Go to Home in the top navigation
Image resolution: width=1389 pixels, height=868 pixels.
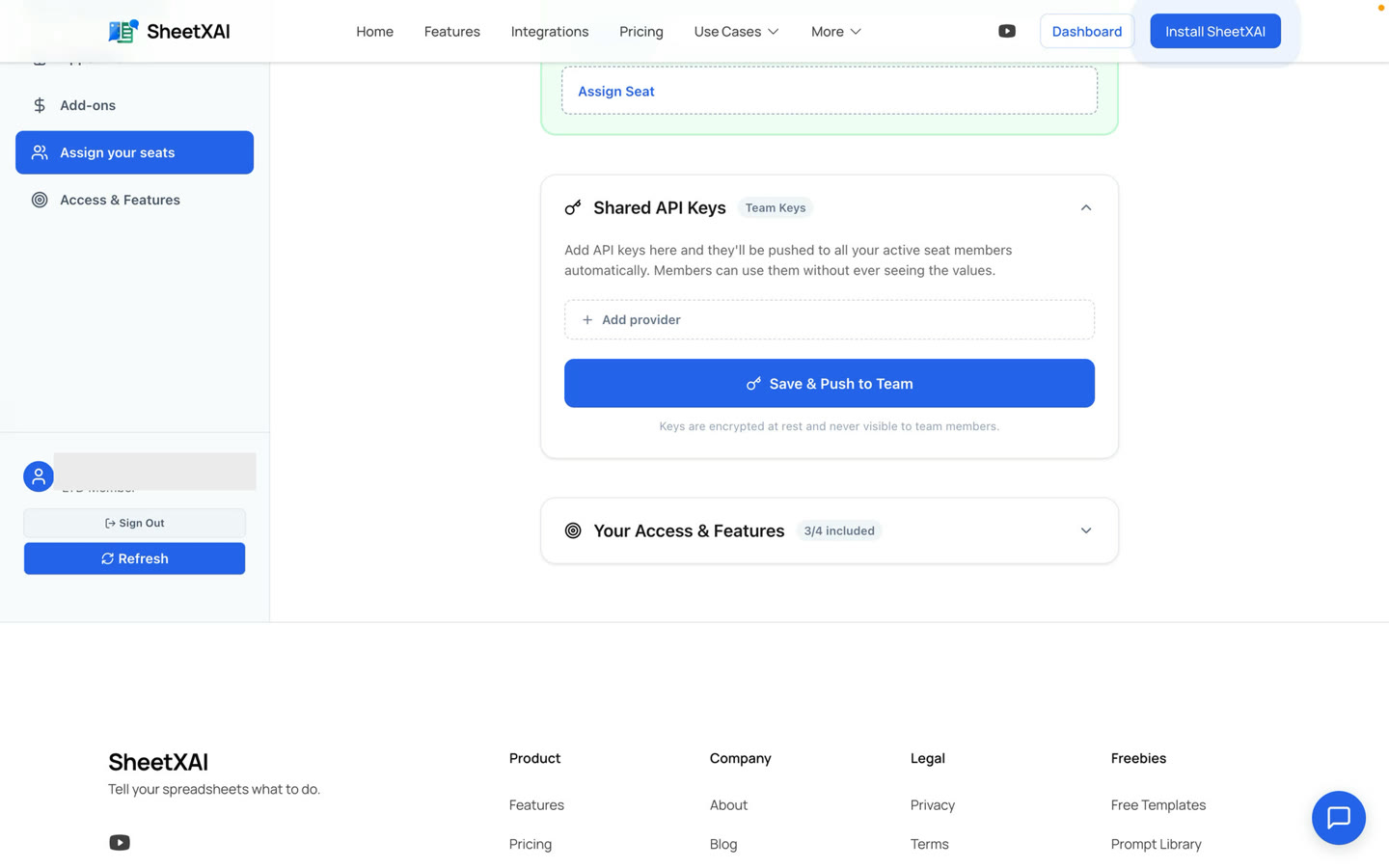(x=374, y=31)
